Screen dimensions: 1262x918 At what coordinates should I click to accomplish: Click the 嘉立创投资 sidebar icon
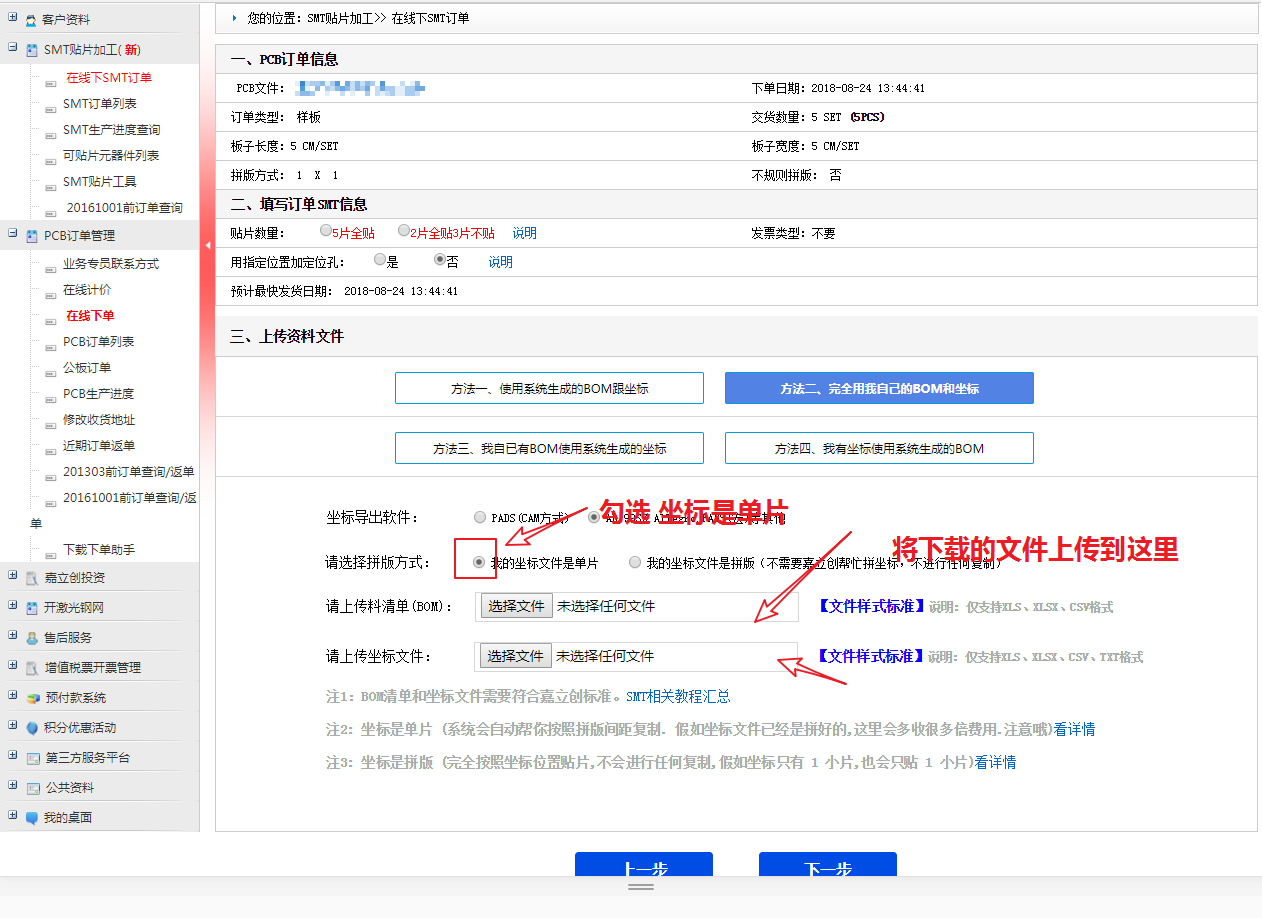tap(32, 578)
